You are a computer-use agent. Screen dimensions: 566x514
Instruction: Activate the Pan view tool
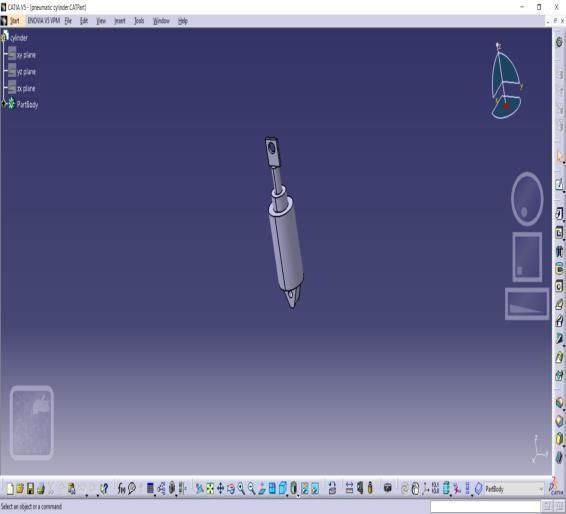coord(220,489)
